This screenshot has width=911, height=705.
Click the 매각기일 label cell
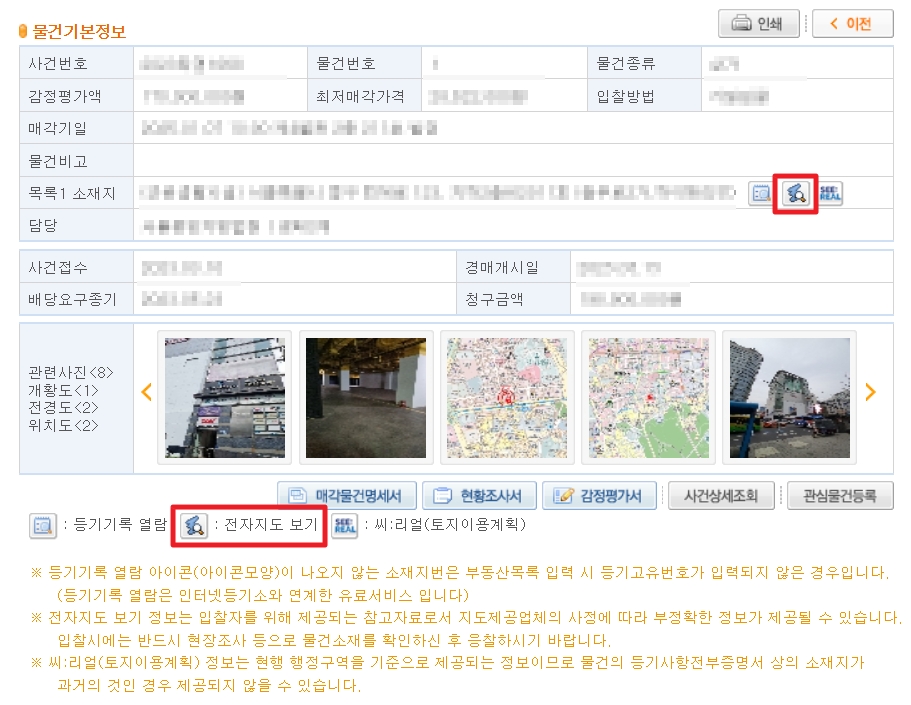tap(77, 128)
